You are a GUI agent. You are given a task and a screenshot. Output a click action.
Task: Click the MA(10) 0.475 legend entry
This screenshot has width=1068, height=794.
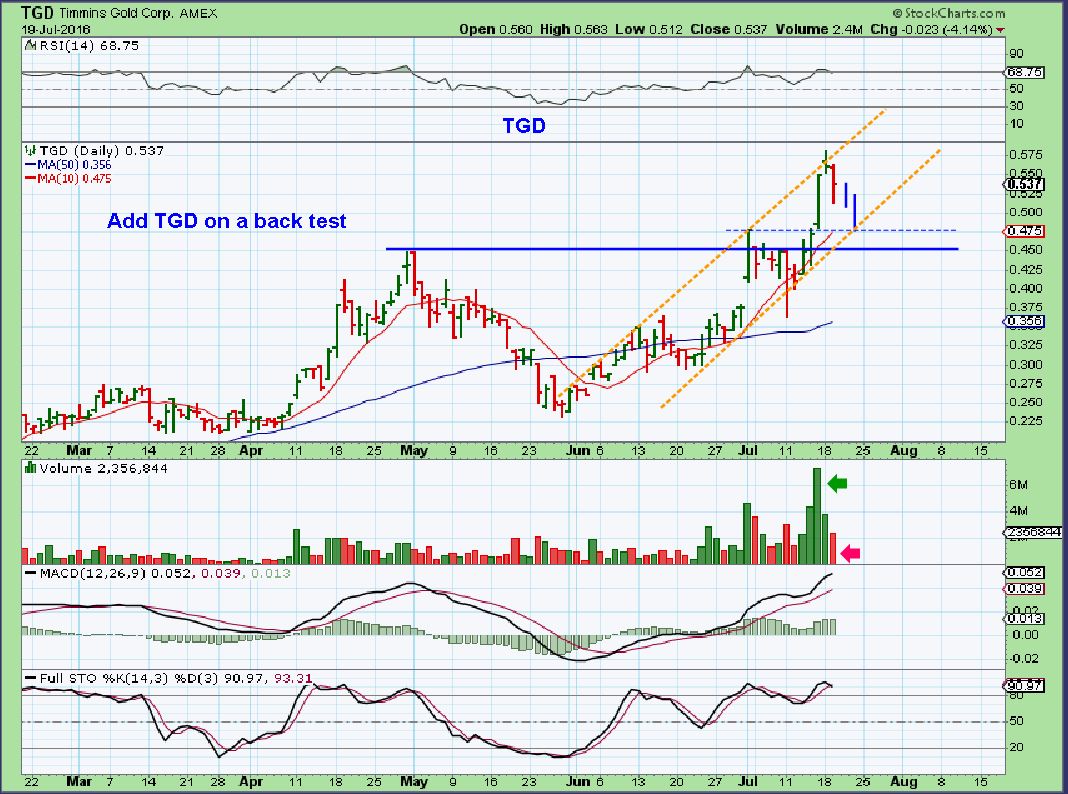click(x=74, y=178)
